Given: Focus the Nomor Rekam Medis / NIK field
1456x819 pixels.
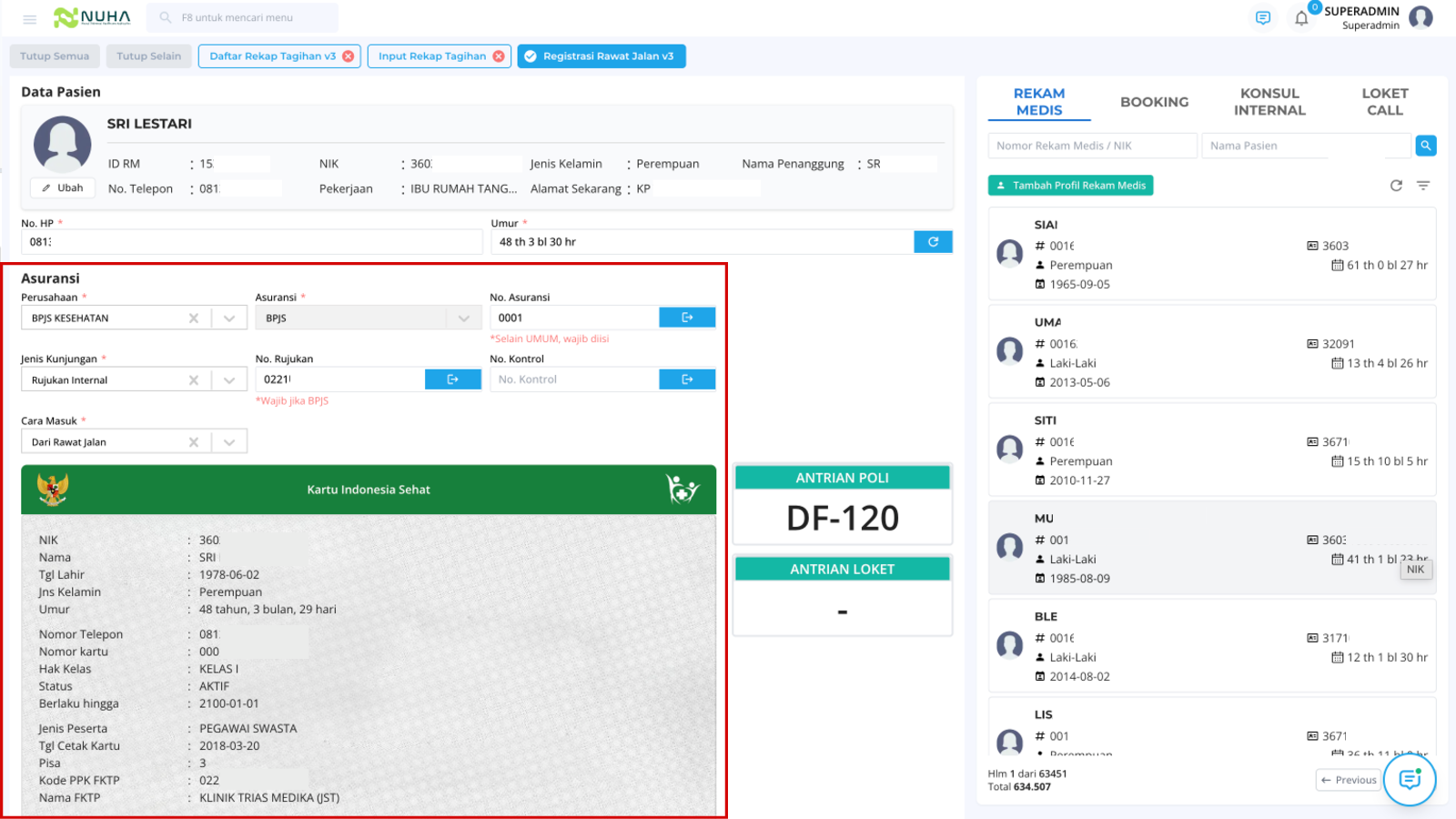Looking at the screenshot, I should point(1092,146).
